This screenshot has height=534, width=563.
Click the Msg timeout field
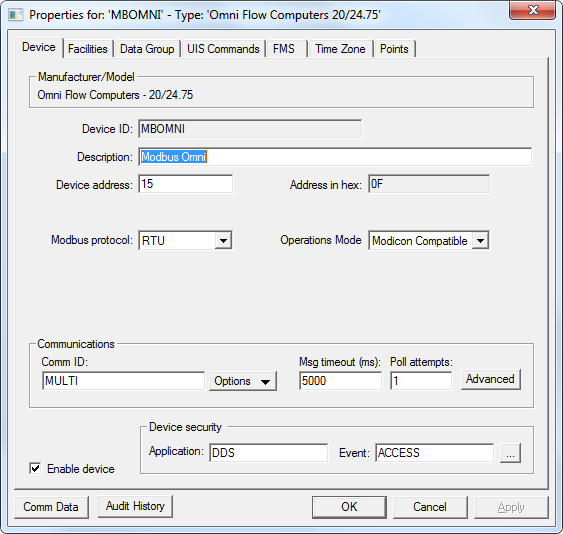pyautogui.click(x=340, y=381)
